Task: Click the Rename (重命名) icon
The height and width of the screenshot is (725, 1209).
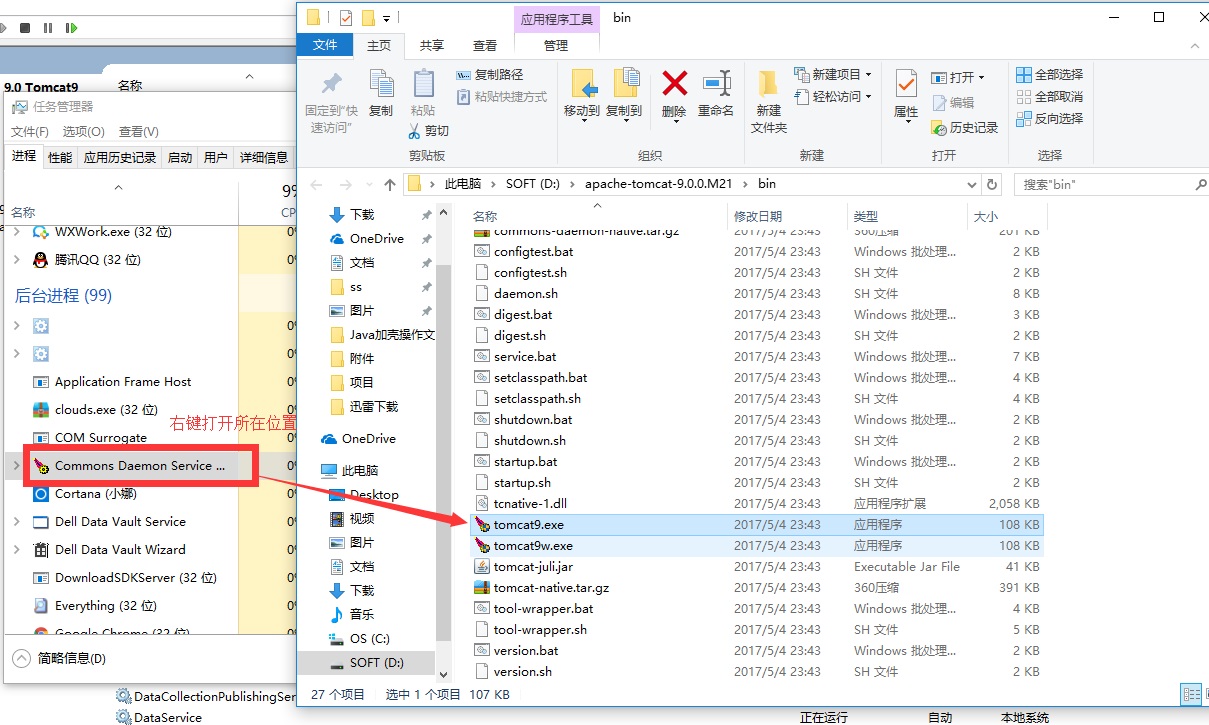Action: click(716, 83)
